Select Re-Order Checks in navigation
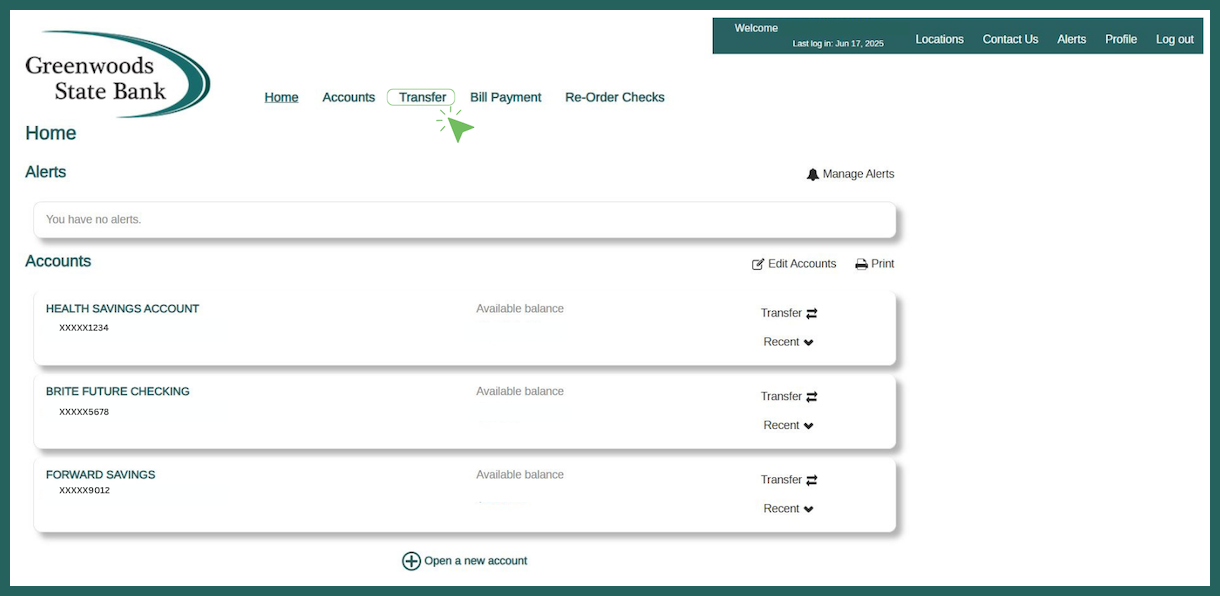The width and height of the screenshot is (1220, 596). pos(614,97)
